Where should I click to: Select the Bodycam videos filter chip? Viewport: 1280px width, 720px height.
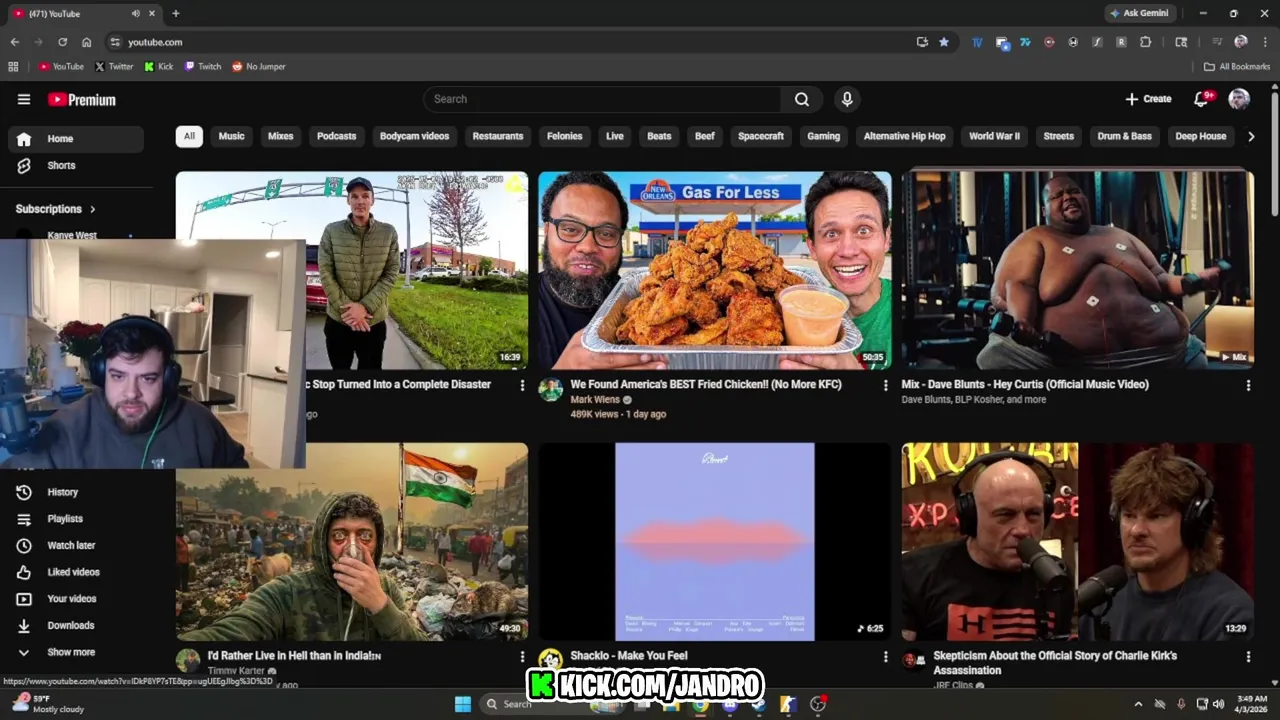415,136
